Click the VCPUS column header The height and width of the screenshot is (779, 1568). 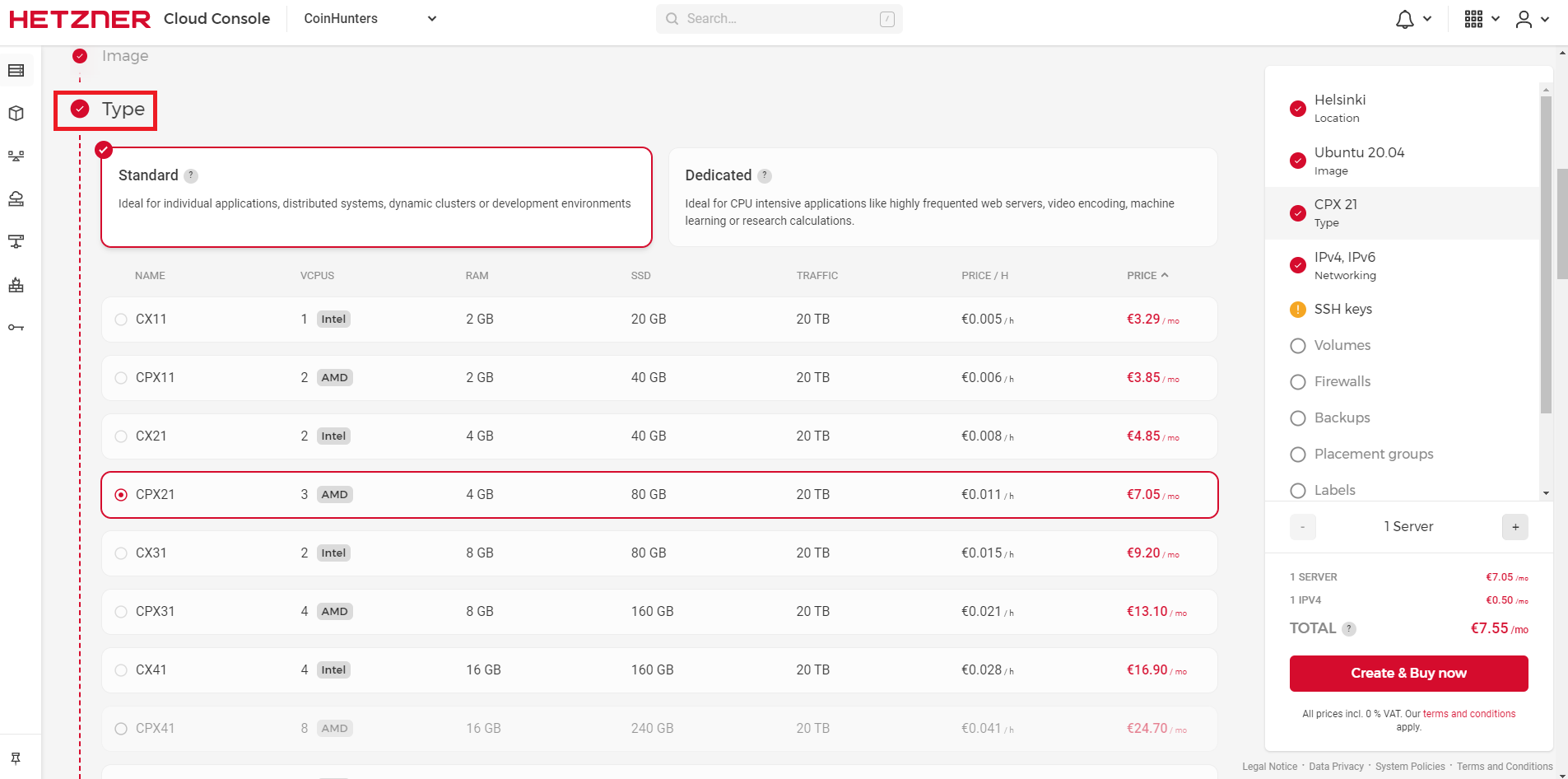pos(317,276)
